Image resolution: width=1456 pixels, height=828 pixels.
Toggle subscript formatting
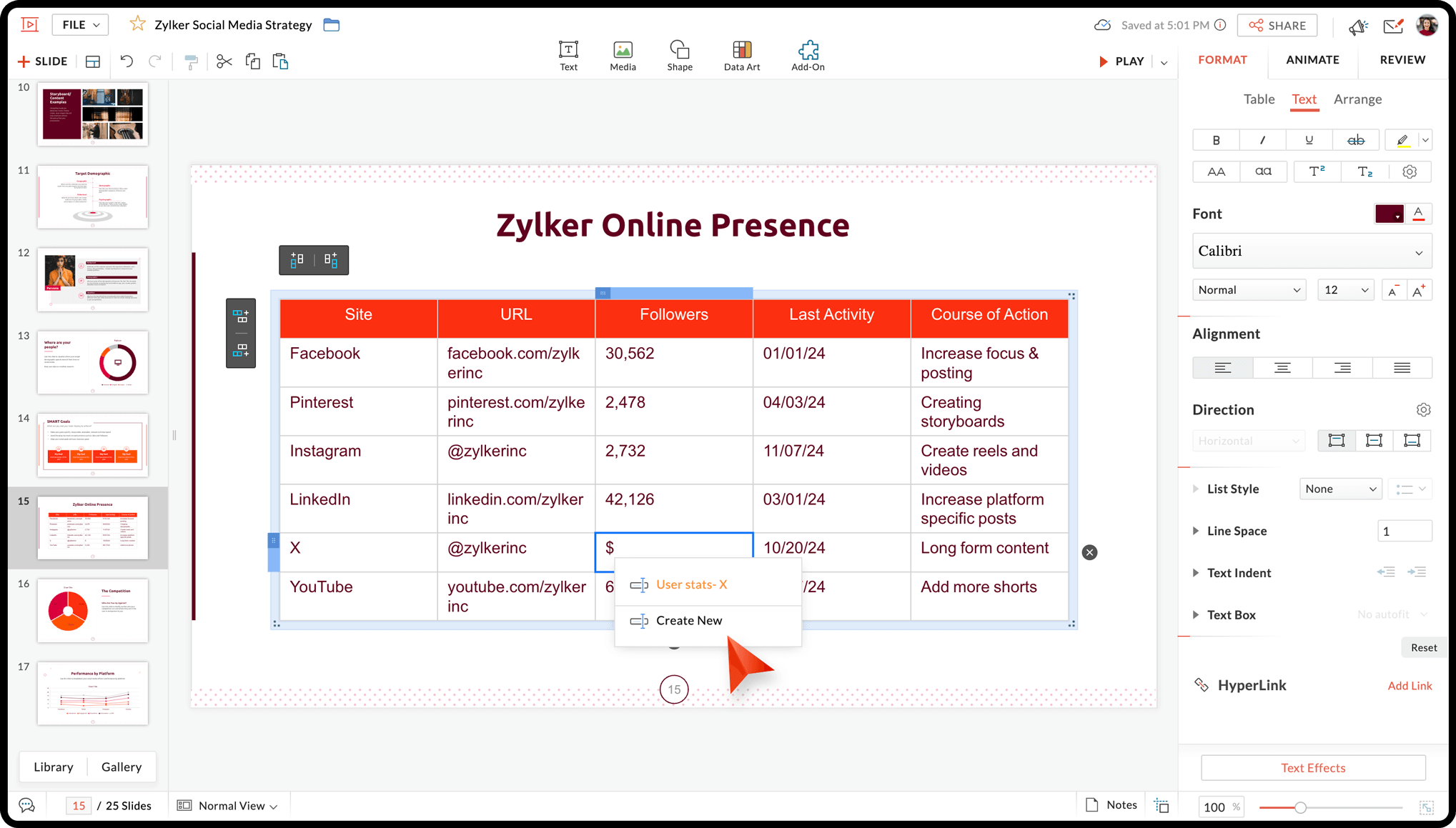(x=1365, y=171)
